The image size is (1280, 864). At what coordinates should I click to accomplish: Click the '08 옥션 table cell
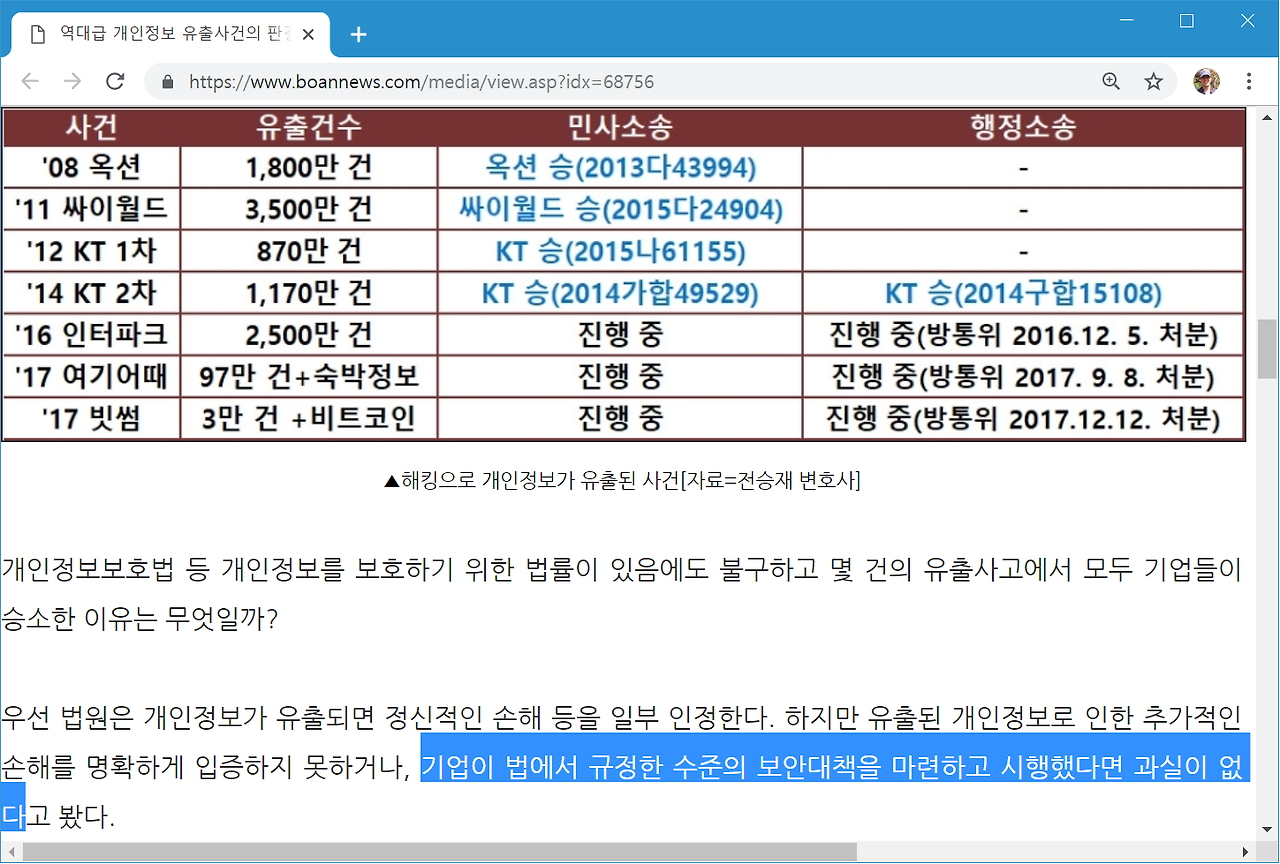[x=92, y=167]
